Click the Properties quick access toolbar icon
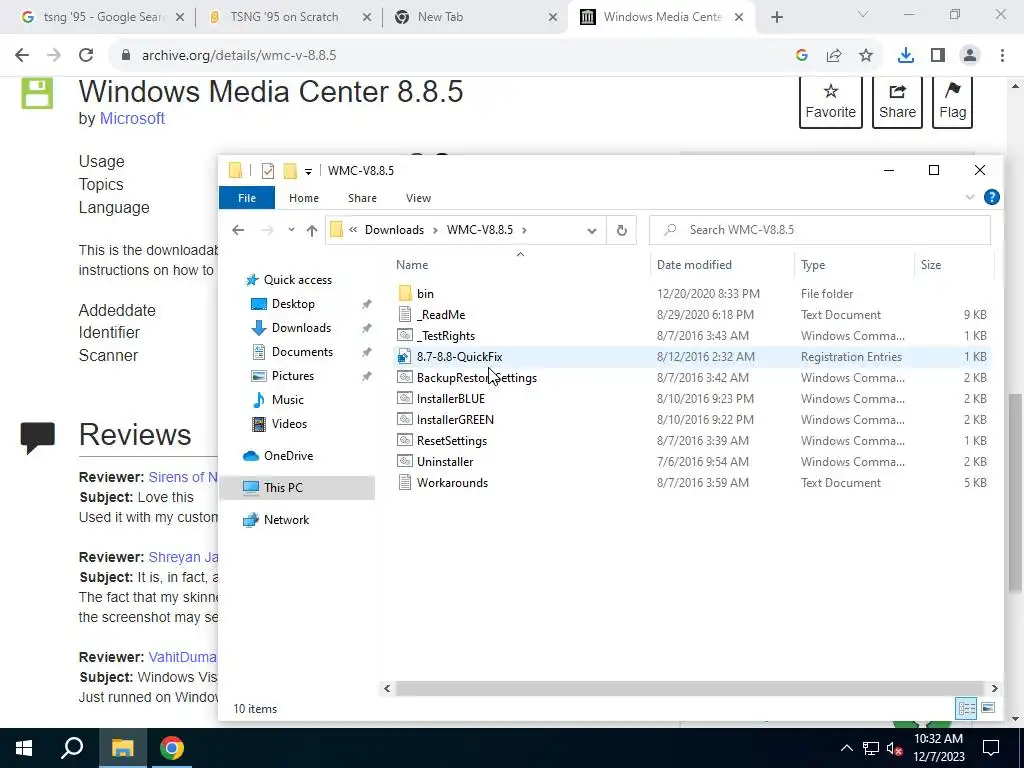Screen dimensions: 1024x768 pos(268,171)
